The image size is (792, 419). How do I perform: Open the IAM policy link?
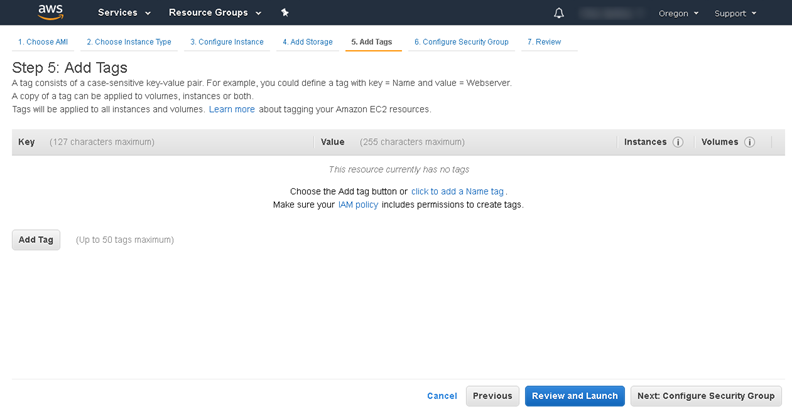358,204
